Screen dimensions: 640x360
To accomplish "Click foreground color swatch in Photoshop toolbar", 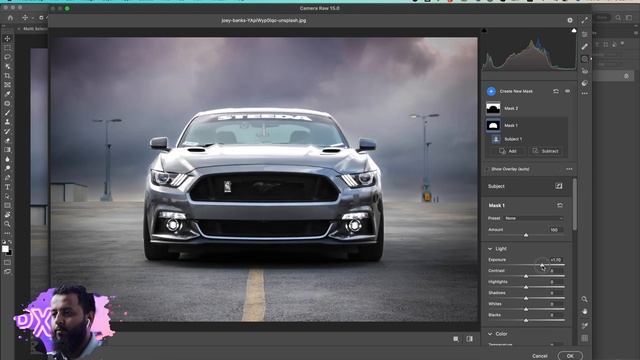I will [x=5, y=249].
